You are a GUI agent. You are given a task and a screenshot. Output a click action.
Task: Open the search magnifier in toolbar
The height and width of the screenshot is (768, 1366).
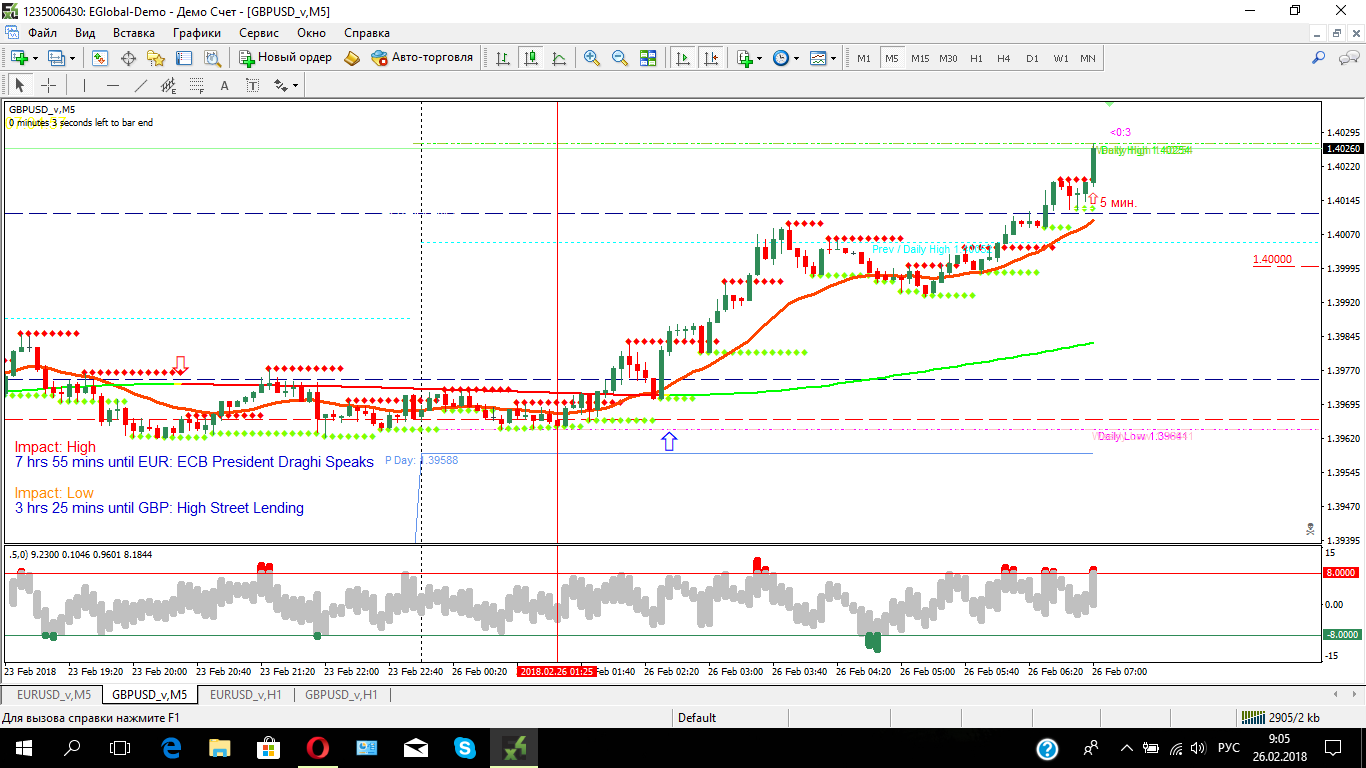pos(1319,58)
